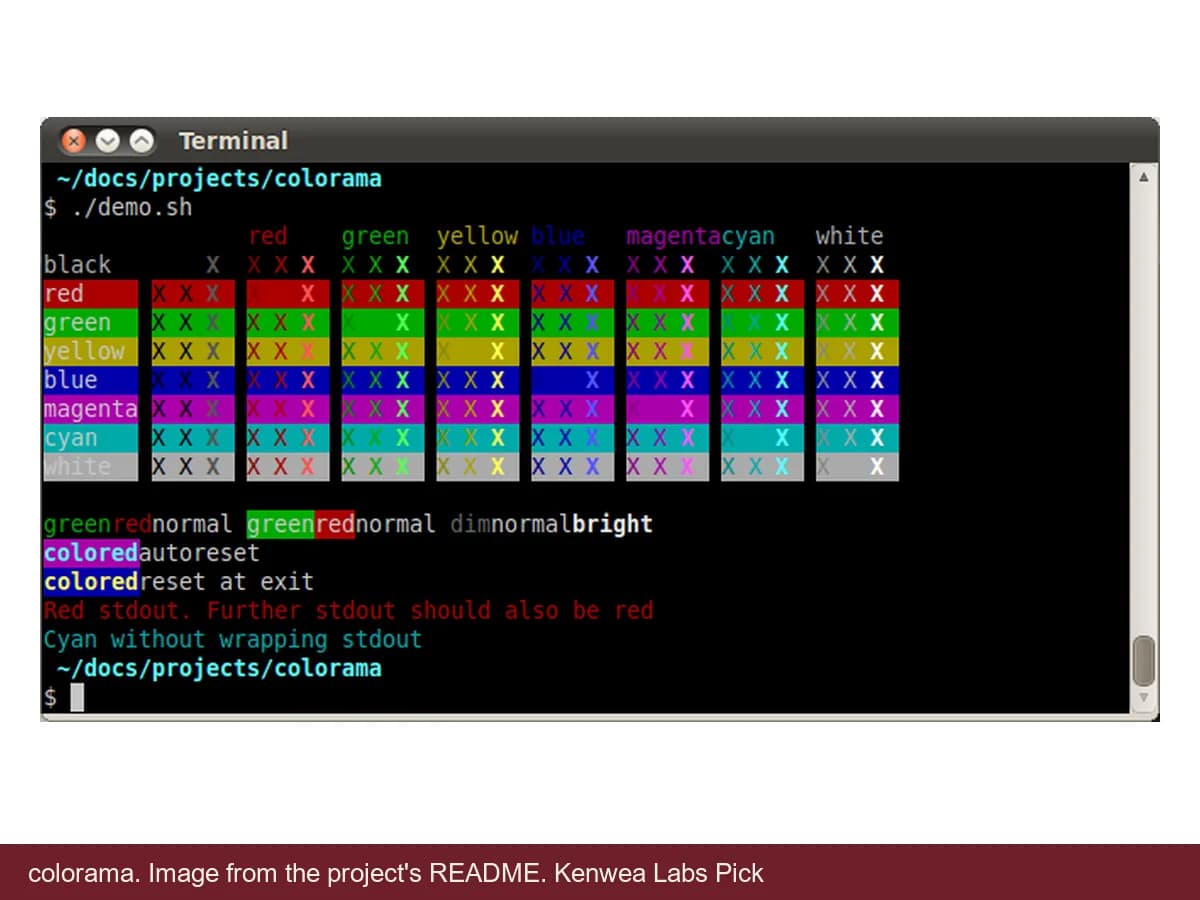
Task: Click the terminal cursor at the bottom prompt
Action: 77,697
